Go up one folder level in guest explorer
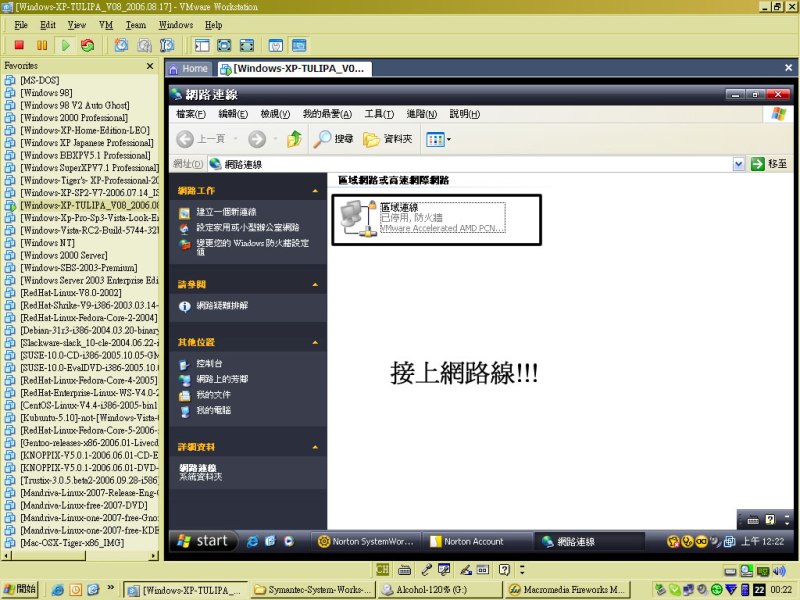The width and height of the screenshot is (800, 600). 294,139
